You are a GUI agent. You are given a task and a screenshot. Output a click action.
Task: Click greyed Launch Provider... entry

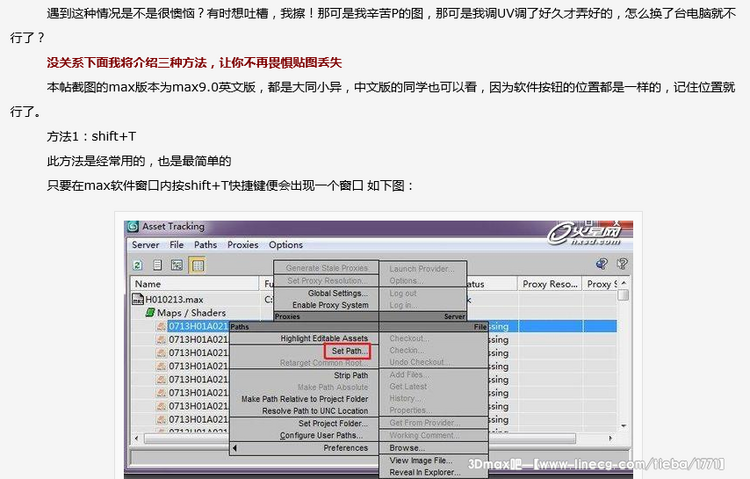click(422, 269)
